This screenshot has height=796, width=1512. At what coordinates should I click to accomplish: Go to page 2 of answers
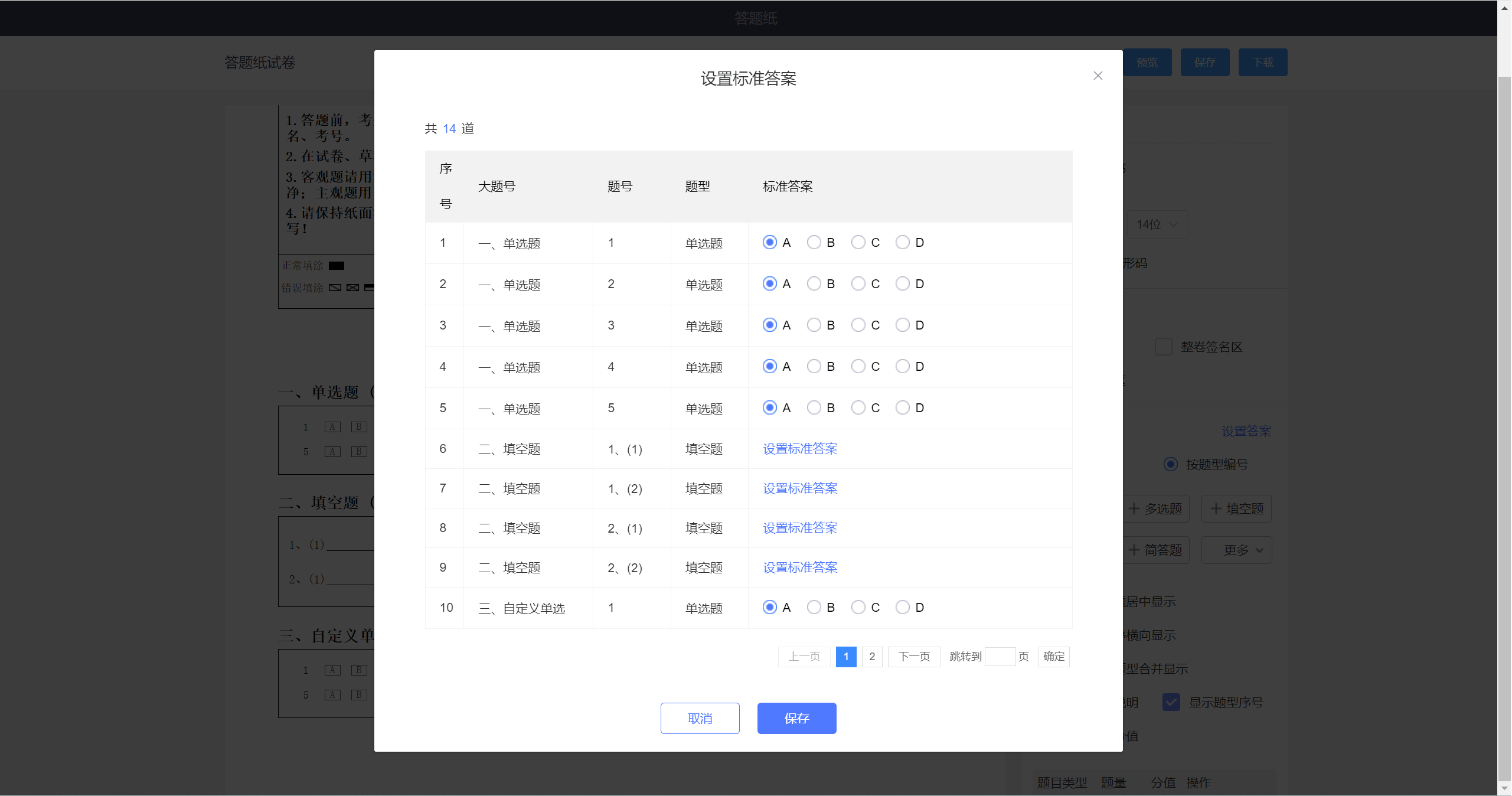(x=872, y=657)
